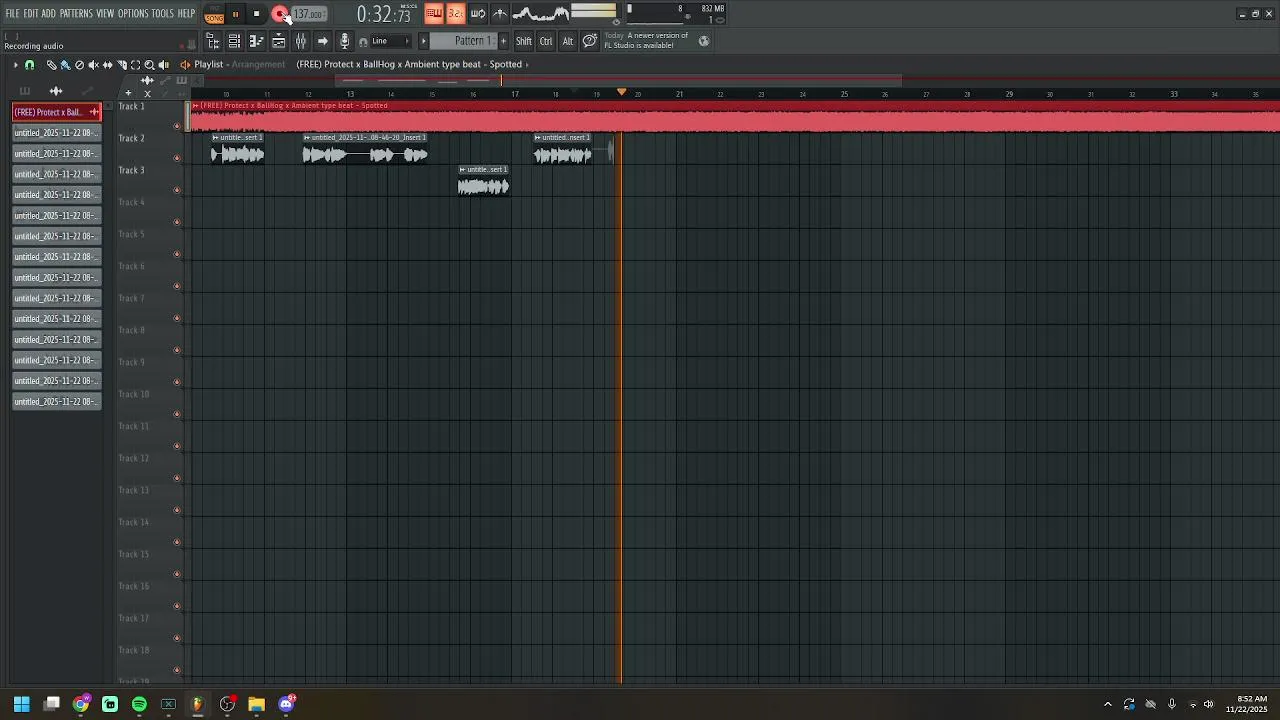Open the FILE menu
Screen dimensions: 1280x720
coord(13,14)
